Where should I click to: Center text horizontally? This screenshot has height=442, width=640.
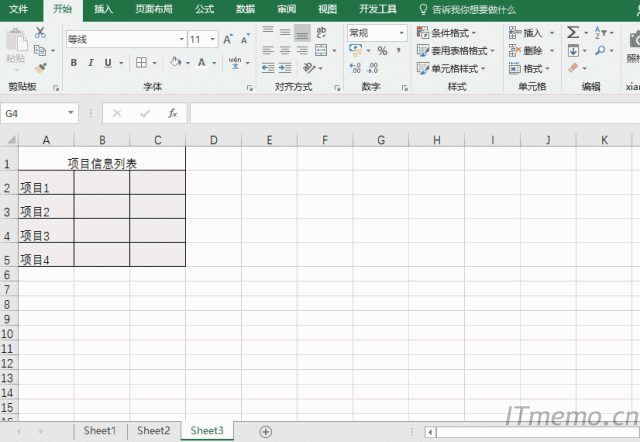(285, 50)
